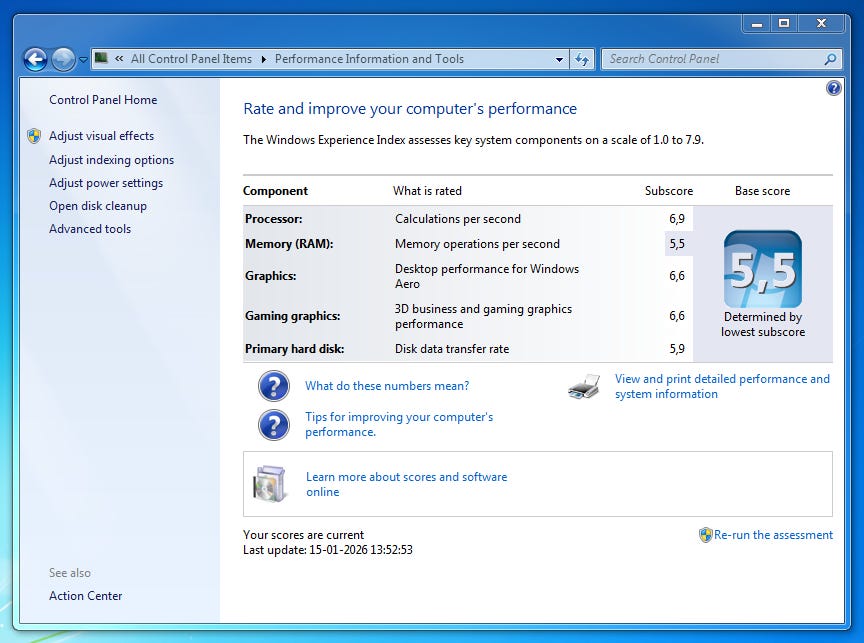864x643 pixels.
Task: Click the Base score column header
Action: (x=763, y=191)
